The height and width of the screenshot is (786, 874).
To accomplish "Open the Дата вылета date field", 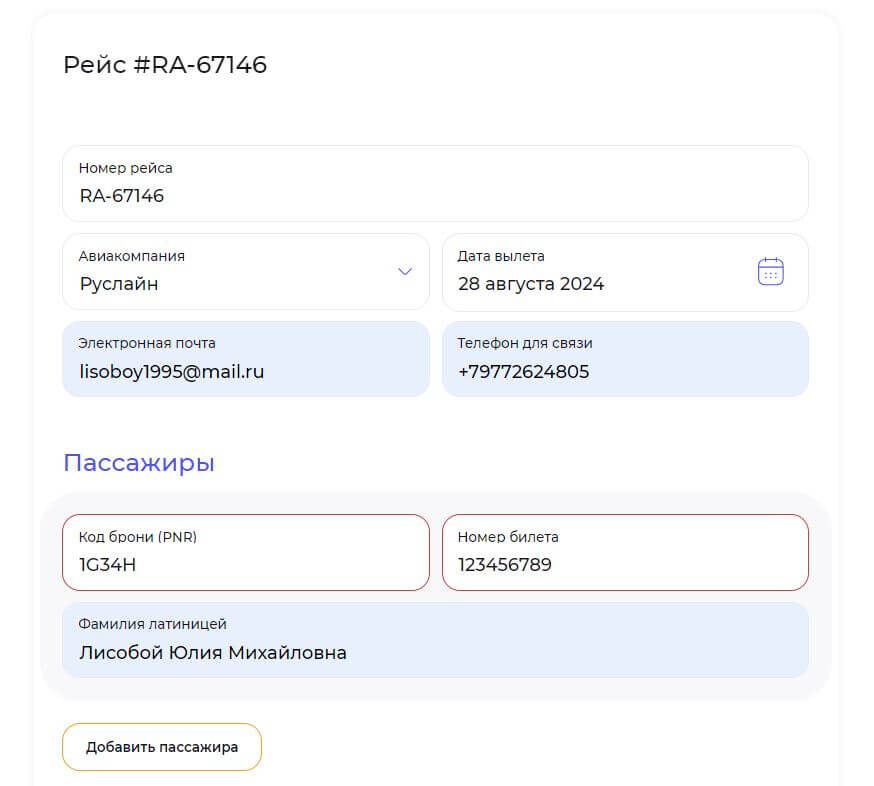I will [x=625, y=272].
